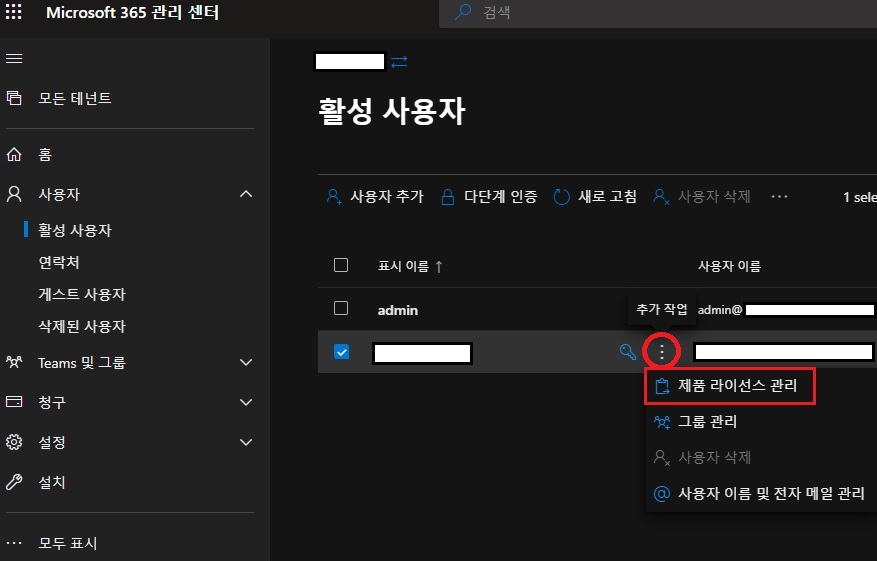
Task: Click the 사용자 추가 icon
Action: [334, 197]
